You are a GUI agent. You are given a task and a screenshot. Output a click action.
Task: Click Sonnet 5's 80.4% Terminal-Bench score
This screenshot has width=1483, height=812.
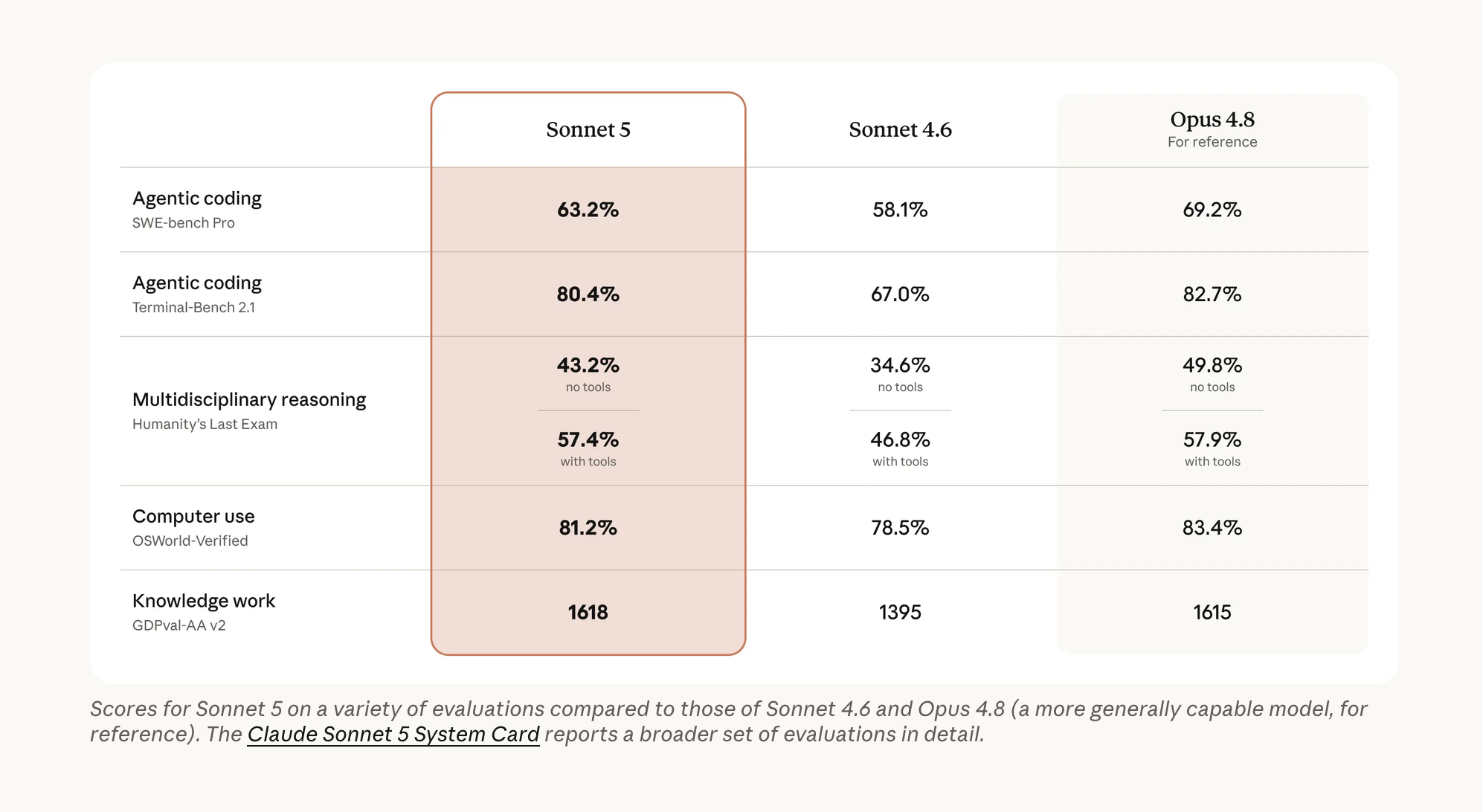coord(588,294)
